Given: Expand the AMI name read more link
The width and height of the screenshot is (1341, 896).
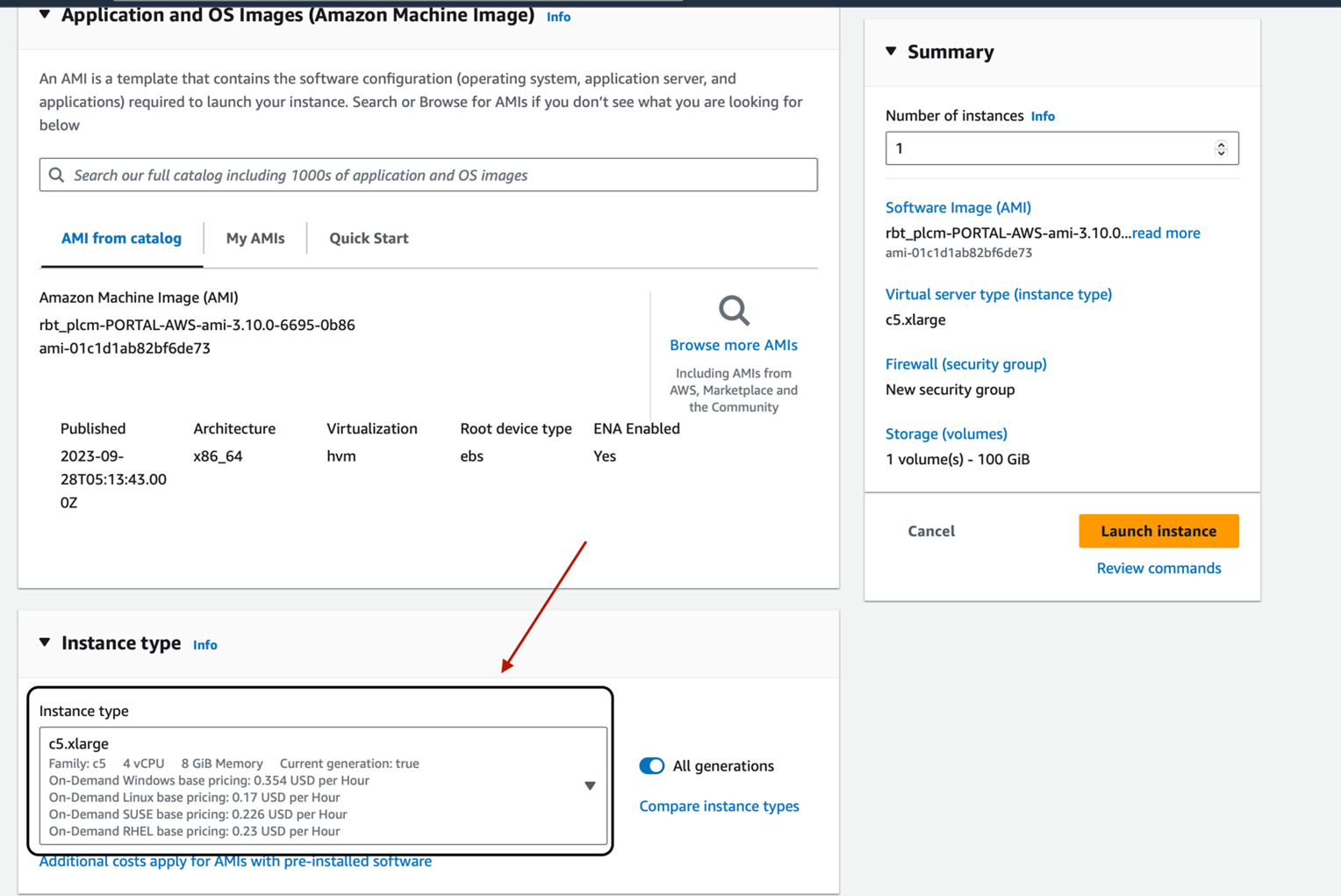Looking at the screenshot, I should (x=1165, y=233).
